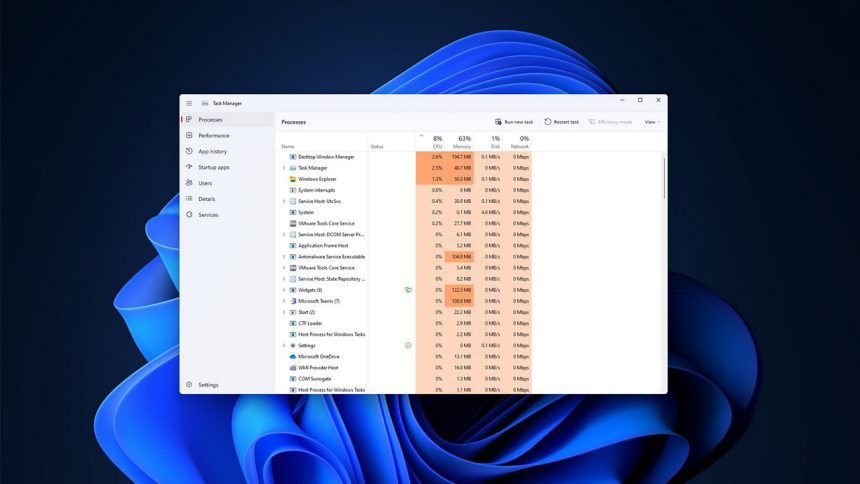
Task: Click the CTF Loader process icon
Action: tap(293, 323)
